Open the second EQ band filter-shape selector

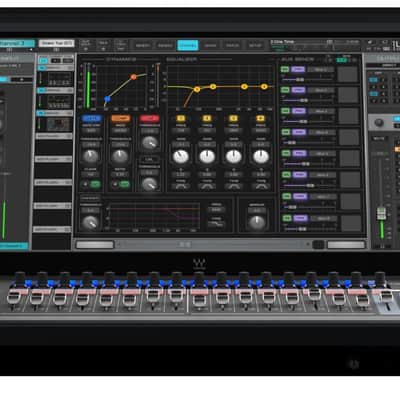click(207, 187)
